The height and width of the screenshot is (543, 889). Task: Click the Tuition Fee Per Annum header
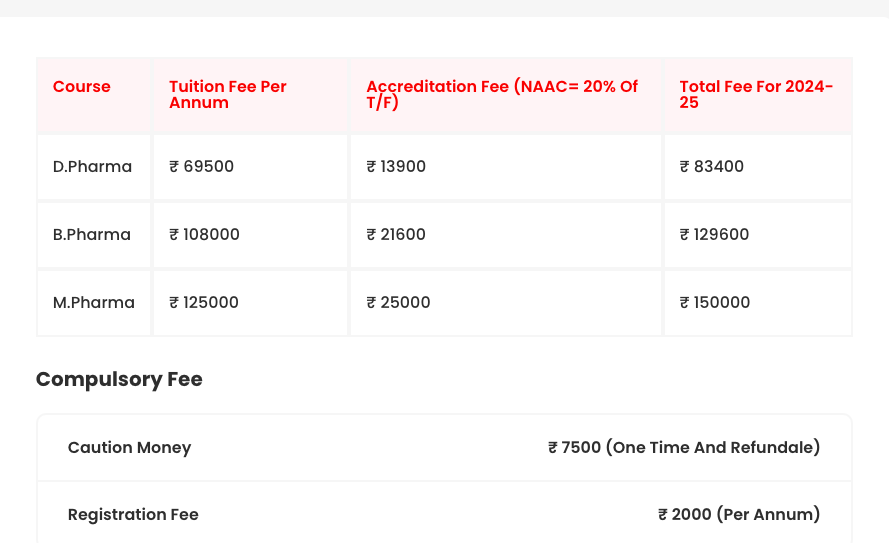coord(228,95)
